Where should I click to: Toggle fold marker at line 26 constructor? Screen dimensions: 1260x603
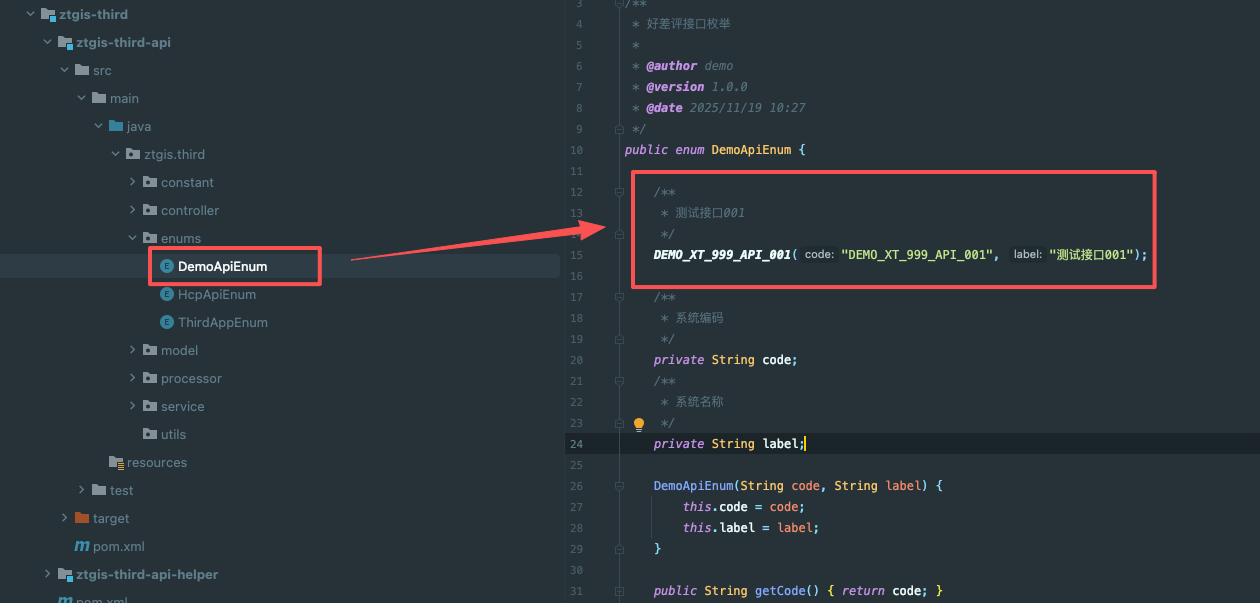pyautogui.click(x=620, y=486)
